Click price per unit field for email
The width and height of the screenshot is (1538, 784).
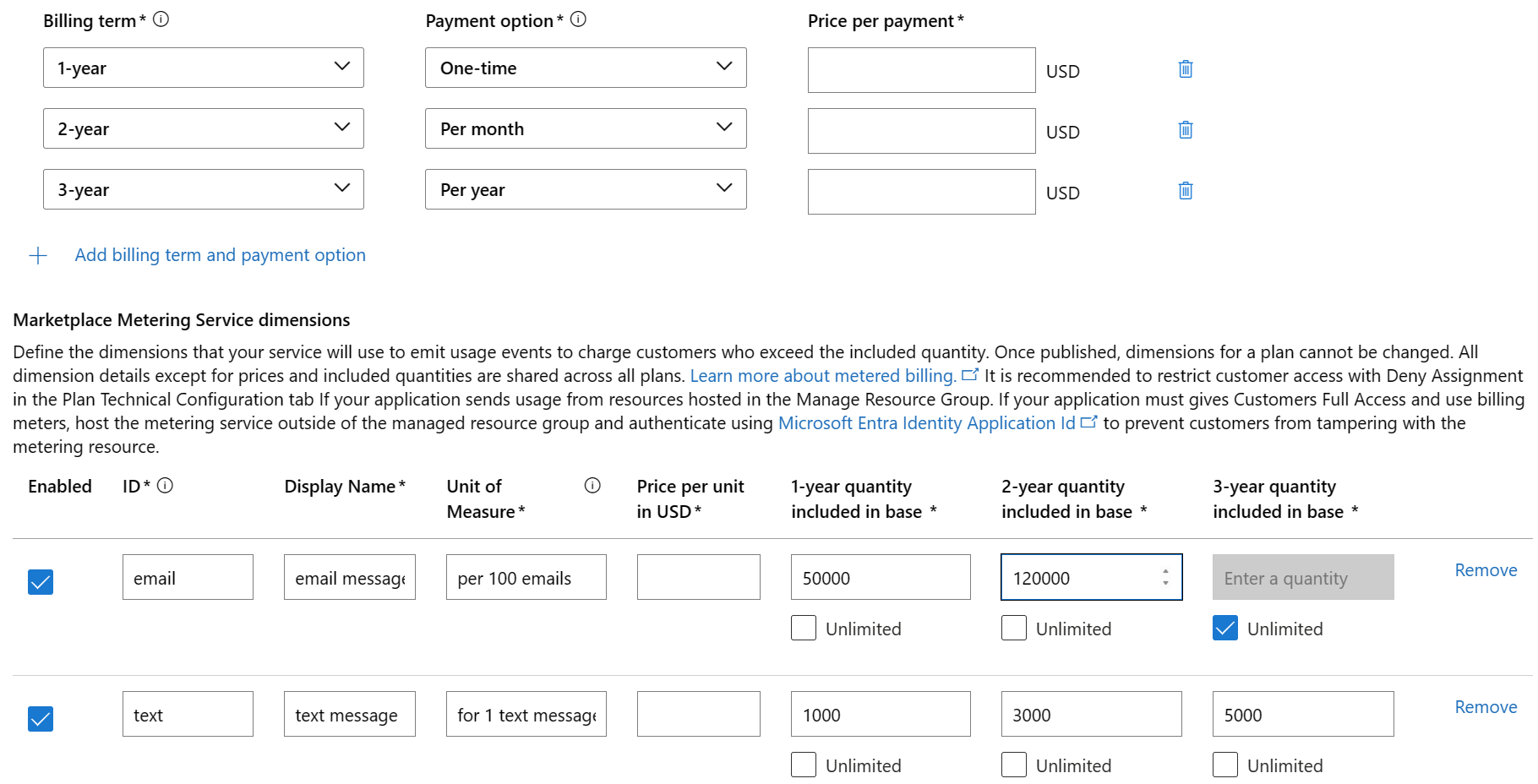[698, 578]
